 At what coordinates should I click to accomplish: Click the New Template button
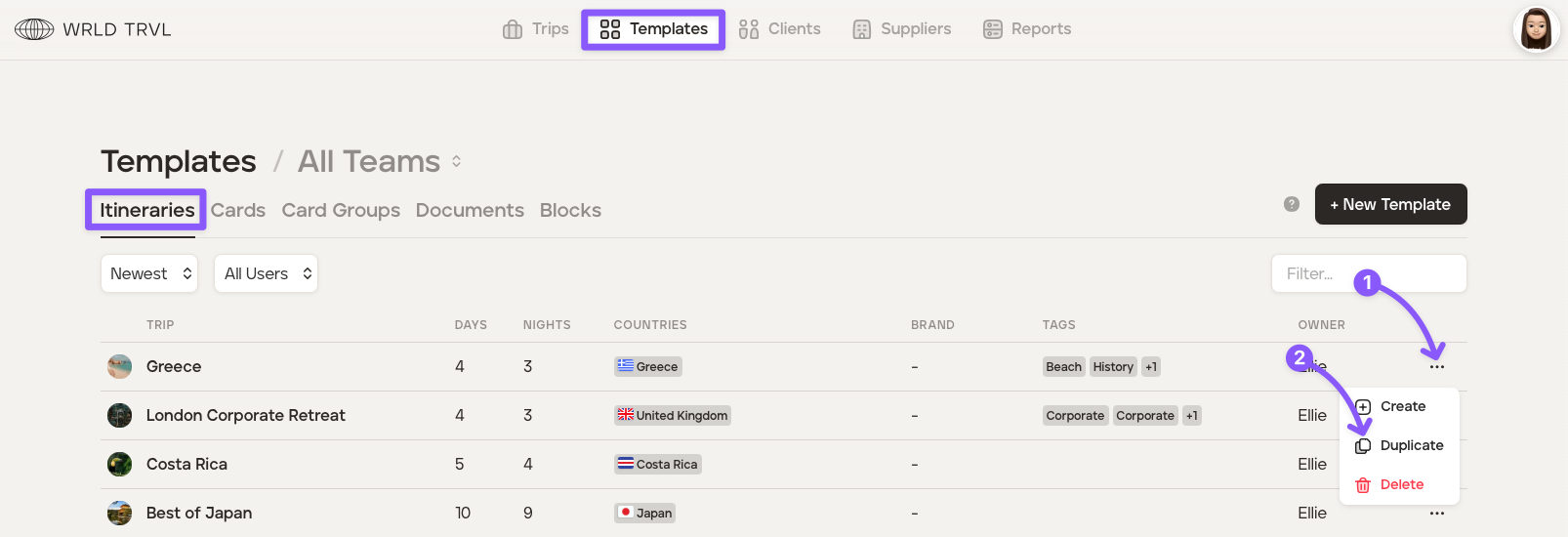[x=1390, y=204]
